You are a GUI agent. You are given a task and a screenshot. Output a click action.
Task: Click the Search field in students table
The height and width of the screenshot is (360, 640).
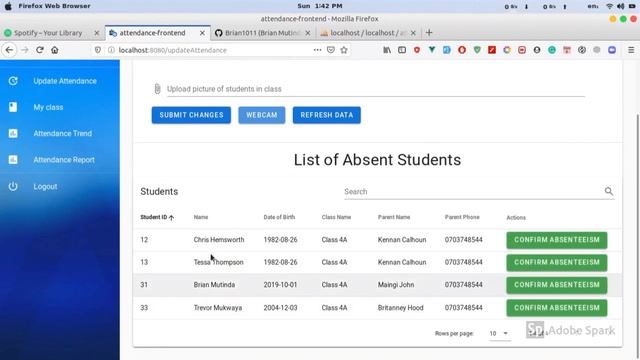(x=473, y=191)
